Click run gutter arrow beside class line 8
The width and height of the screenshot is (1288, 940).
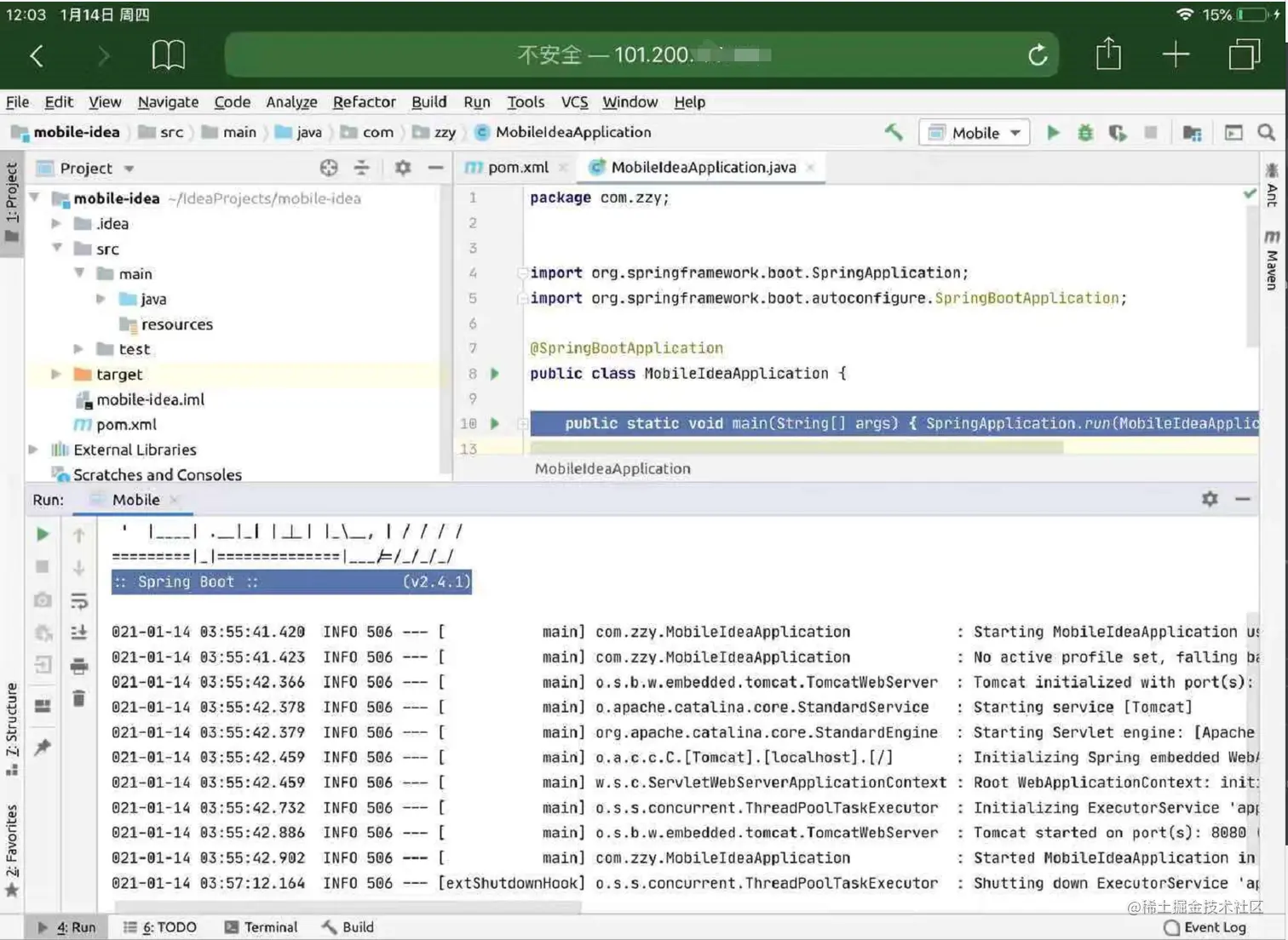[495, 373]
